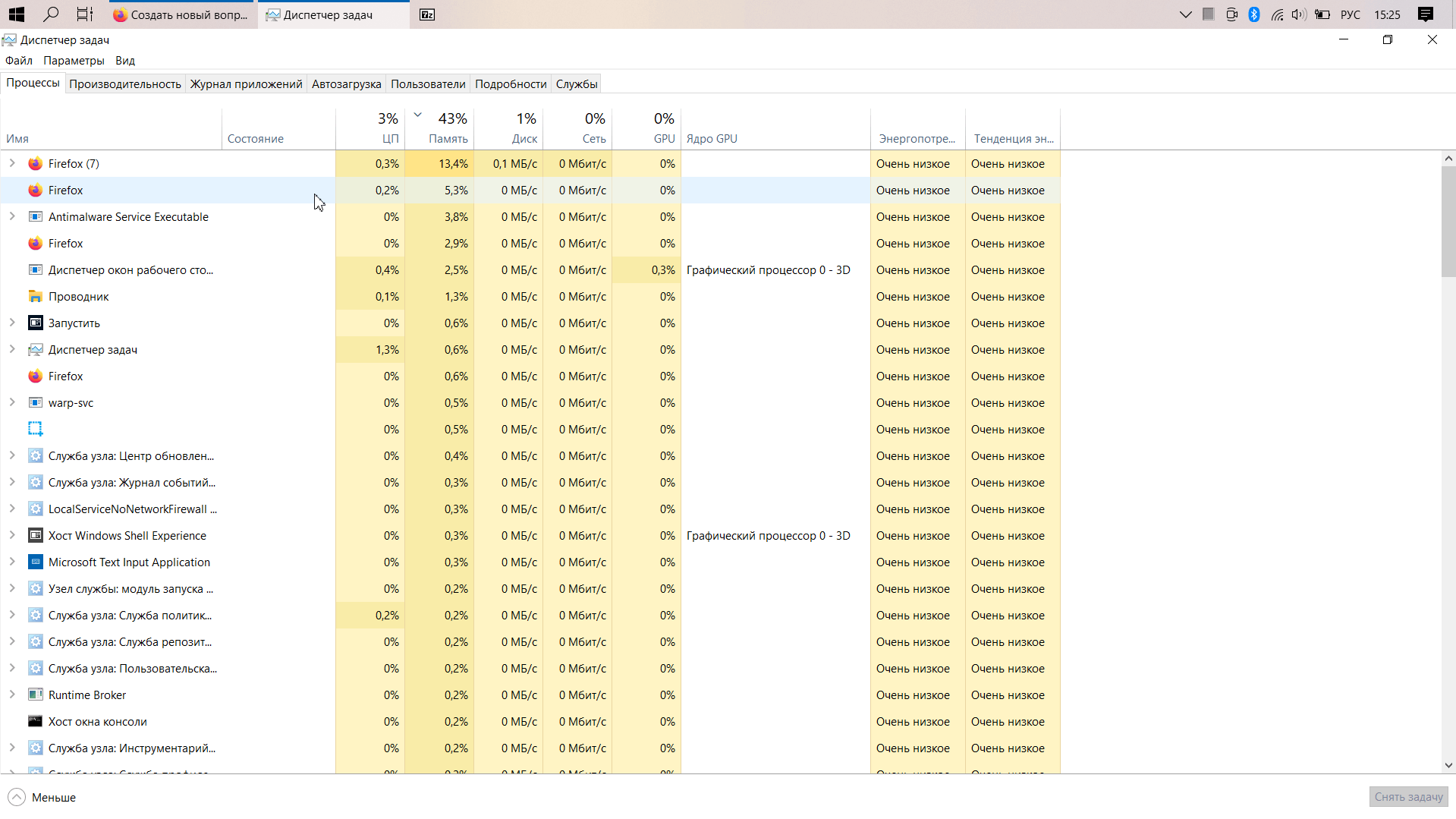Expand the warp-svc process row
This screenshot has width=1456, height=819.
point(12,402)
